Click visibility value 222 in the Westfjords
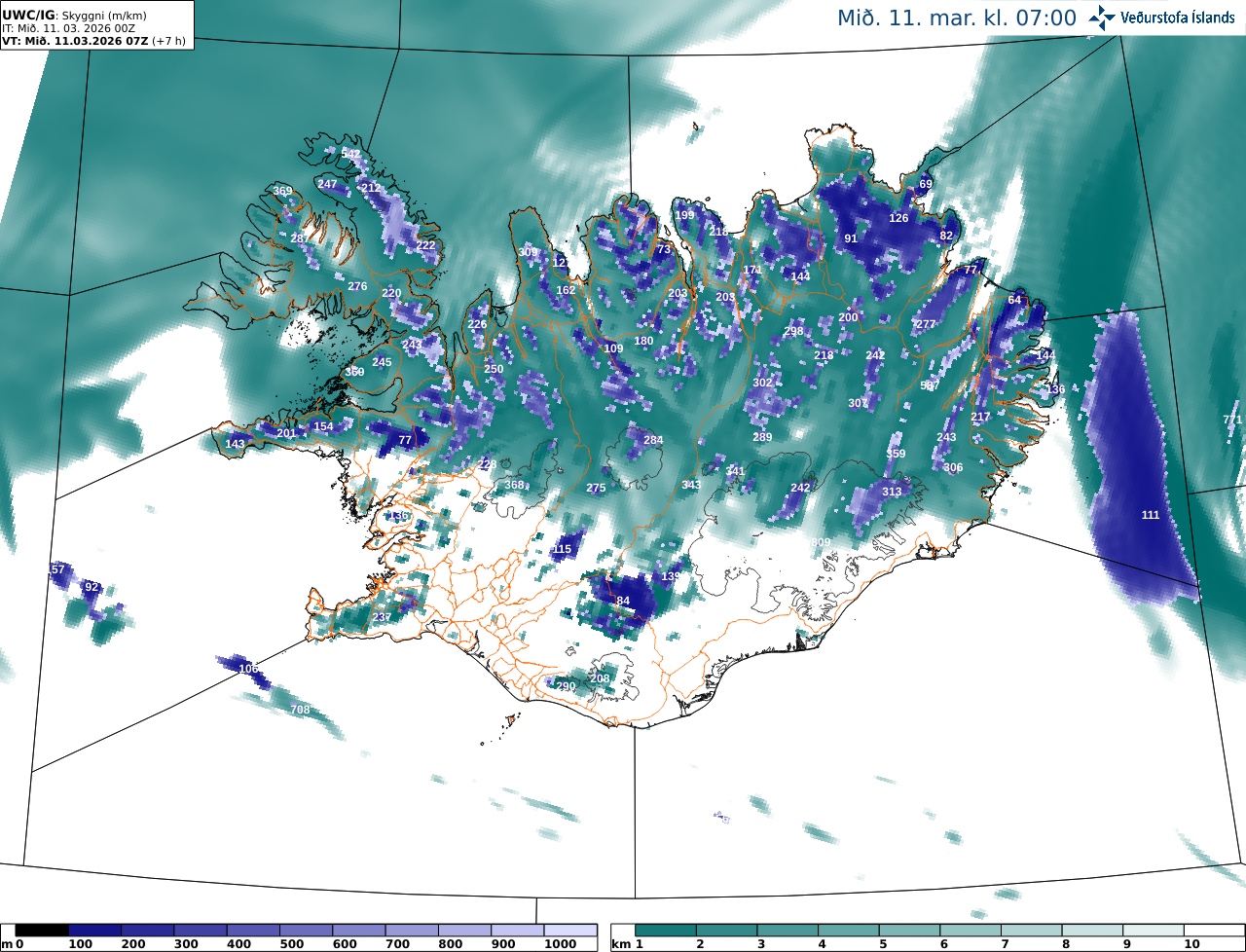Image resolution: width=1246 pixels, height=952 pixels. coord(425,246)
